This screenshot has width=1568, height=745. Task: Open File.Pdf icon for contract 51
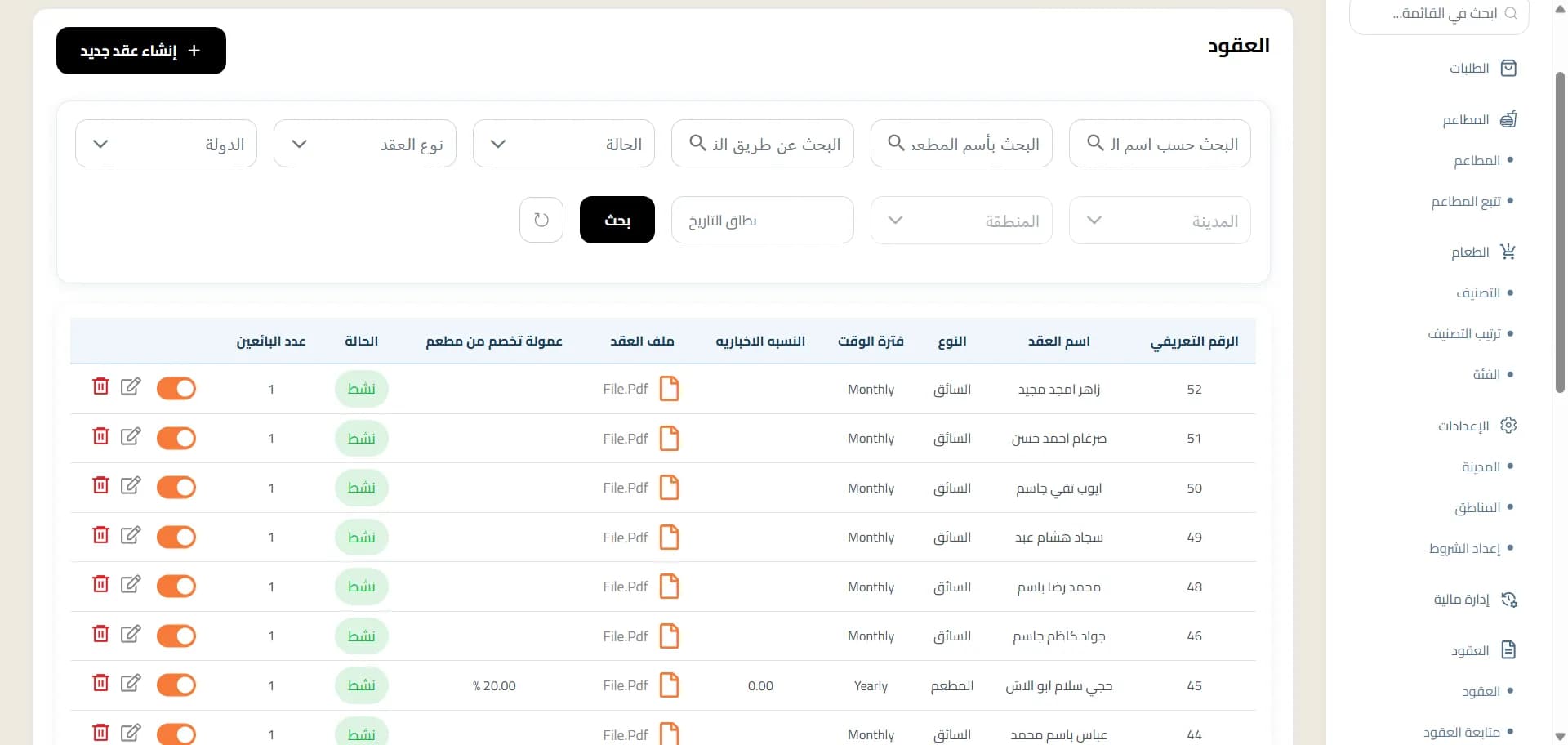pyautogui.click(x=669, y=439)
